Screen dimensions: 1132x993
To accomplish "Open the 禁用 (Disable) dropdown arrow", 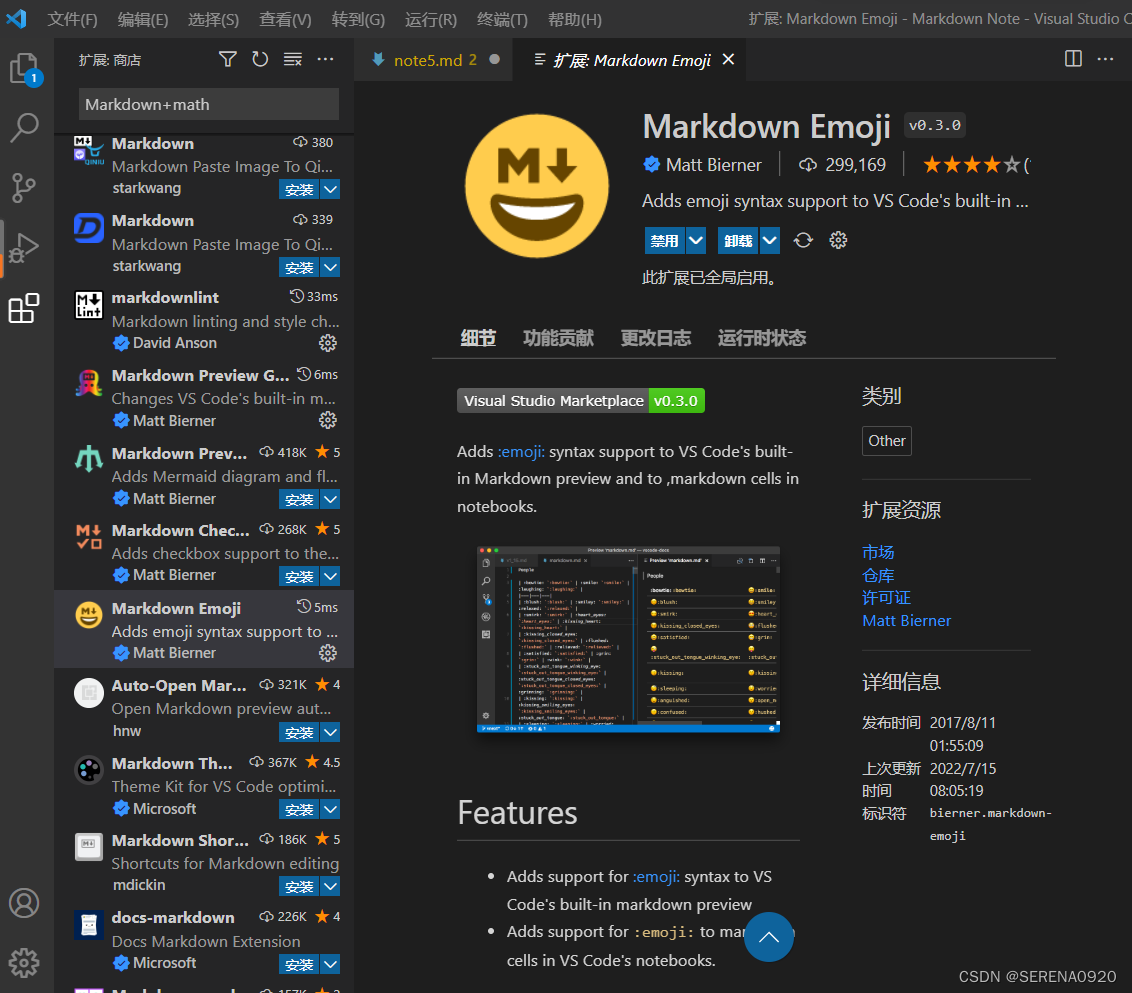I will [x=696, y=240].
